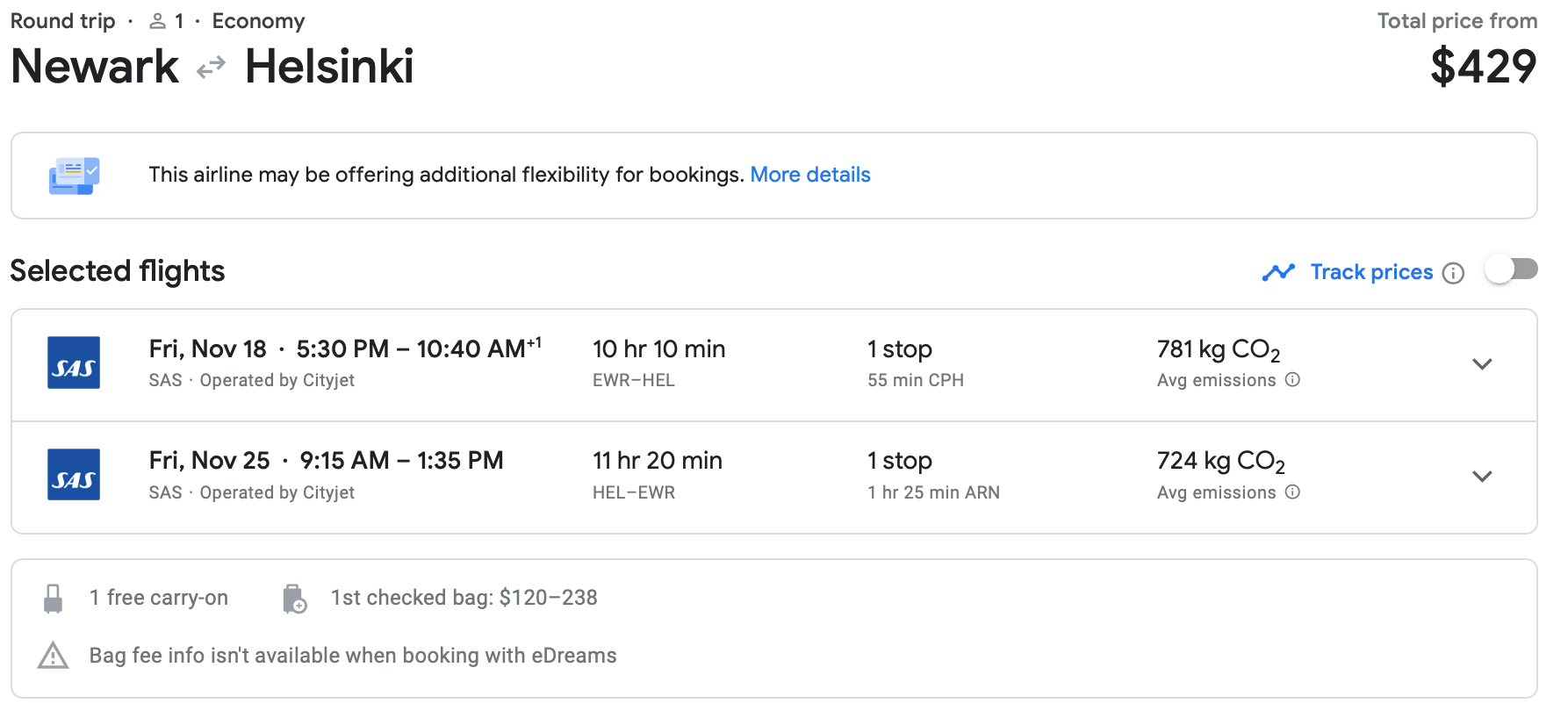This screenshot has height=718, width=1568.
Task: Click the SAS logo on the Nov 25 flight
Action: pos(74,475)
